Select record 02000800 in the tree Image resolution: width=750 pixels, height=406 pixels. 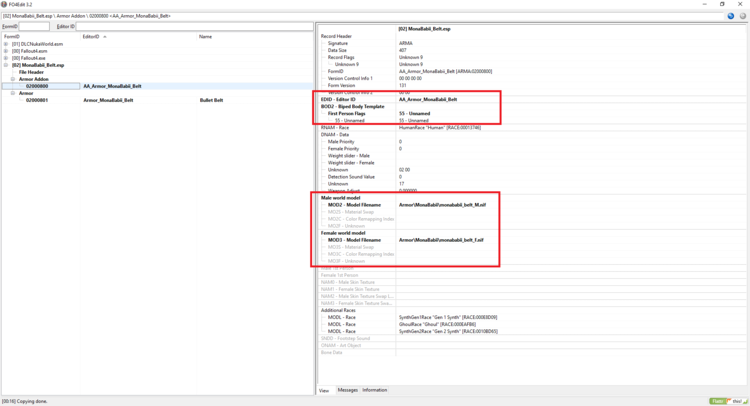(x=37, y=86)
